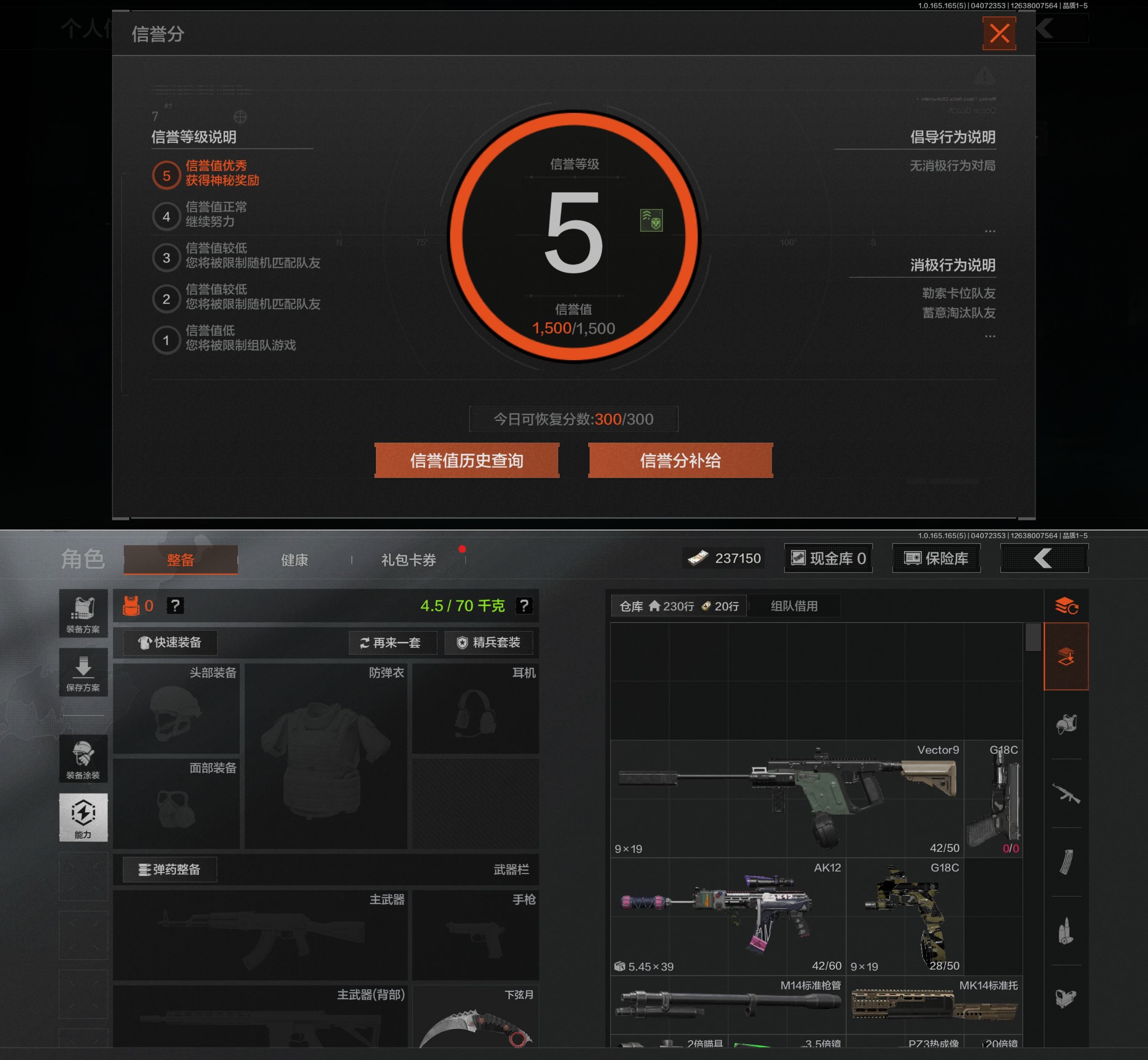Click the 信誉分补给 button
1148x1060 pixels.
click(x=680, y=460)
